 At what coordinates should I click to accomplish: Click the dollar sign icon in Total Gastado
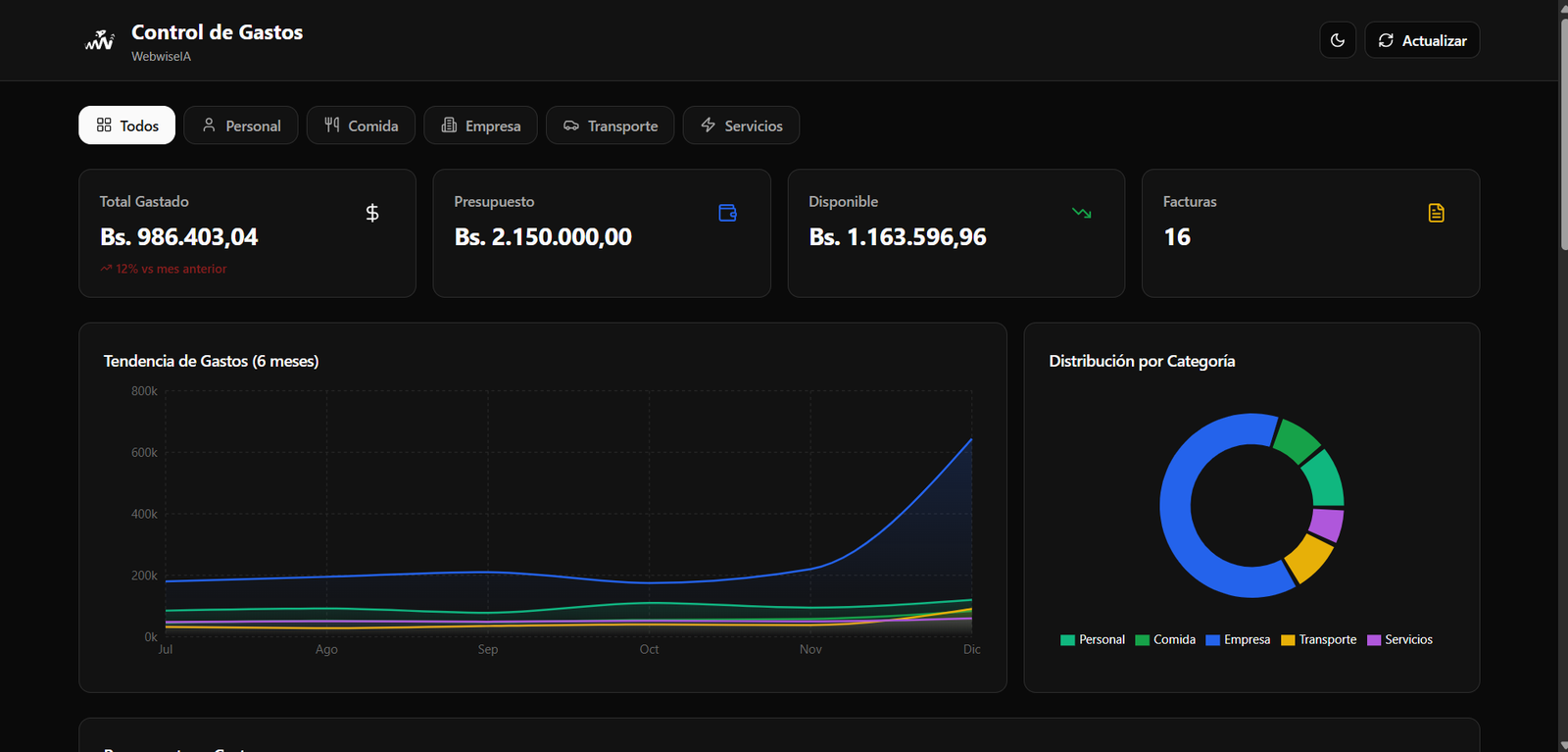[x=372, y=213]
